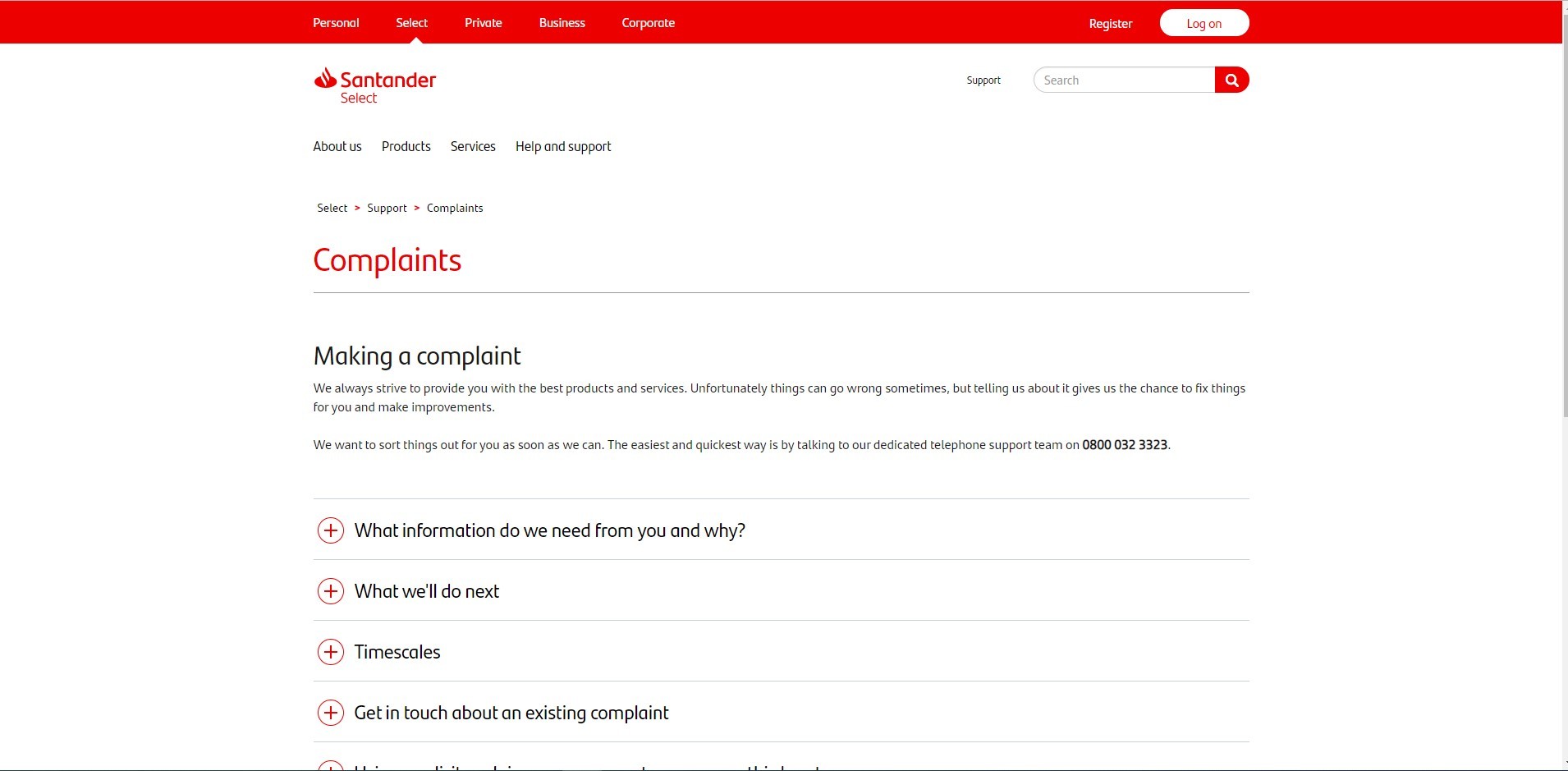This screenshot has width=1568, height=771.
Task: Select the Select tab in top bar
Action: pyautogui.click(x=412, y=23)
